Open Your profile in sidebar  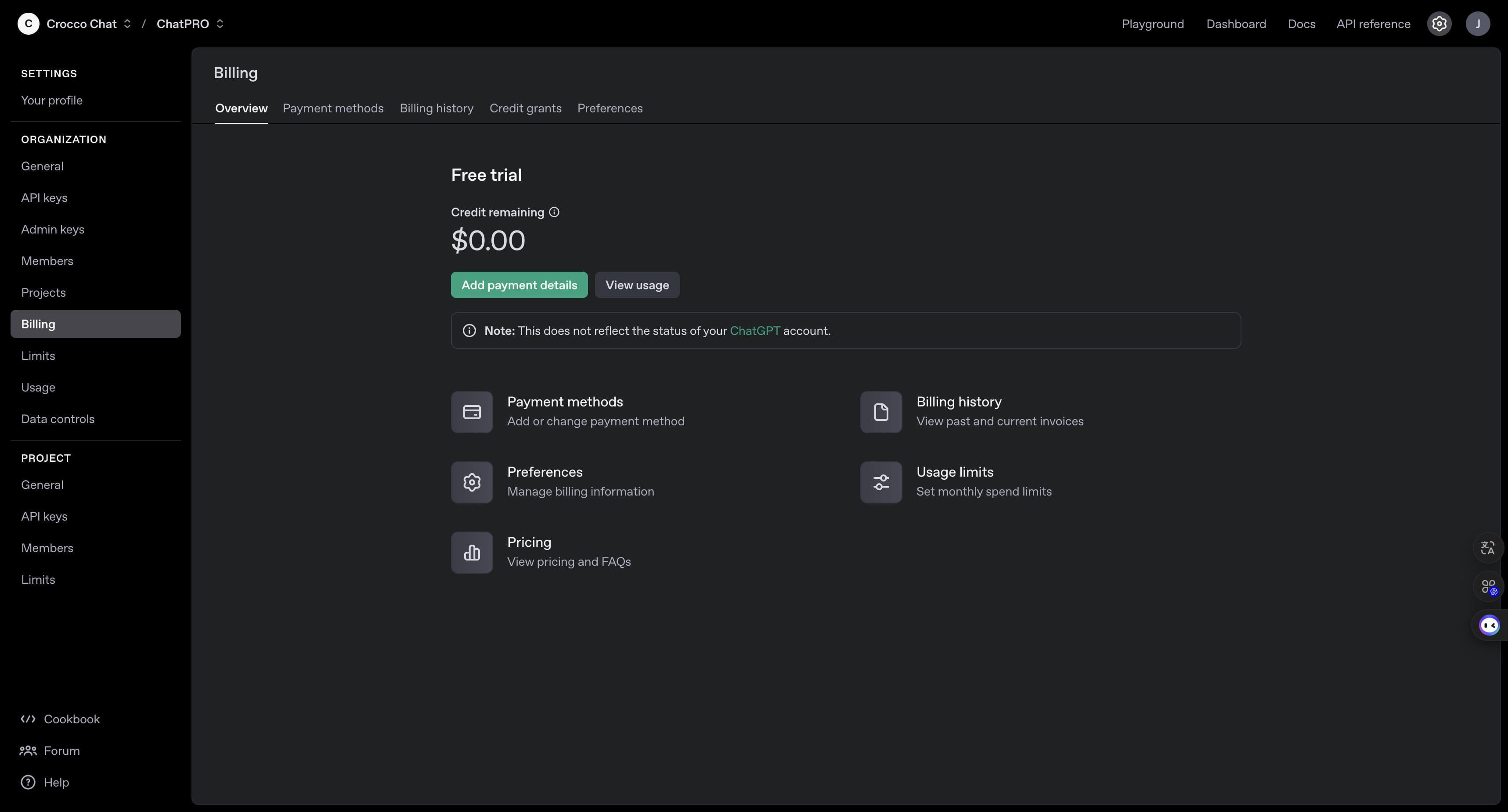point(95,101)
